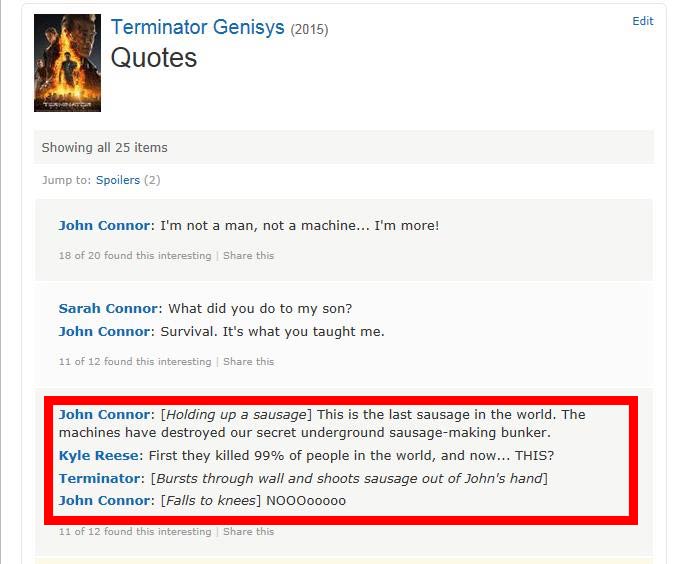
Task: Share the sausage quote via Share this
Action: [248, 532]
